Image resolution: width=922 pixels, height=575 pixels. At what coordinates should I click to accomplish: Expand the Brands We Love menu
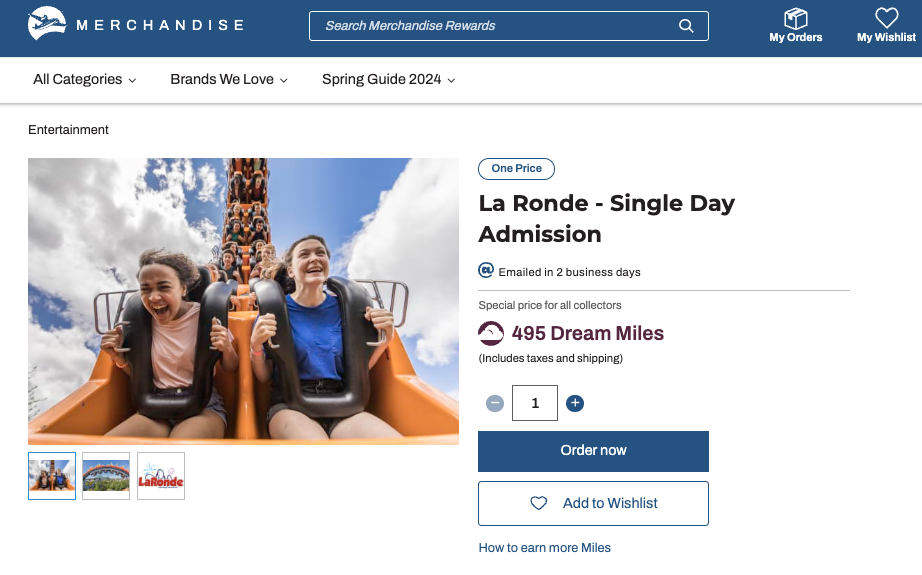click(x=229, y=79)
